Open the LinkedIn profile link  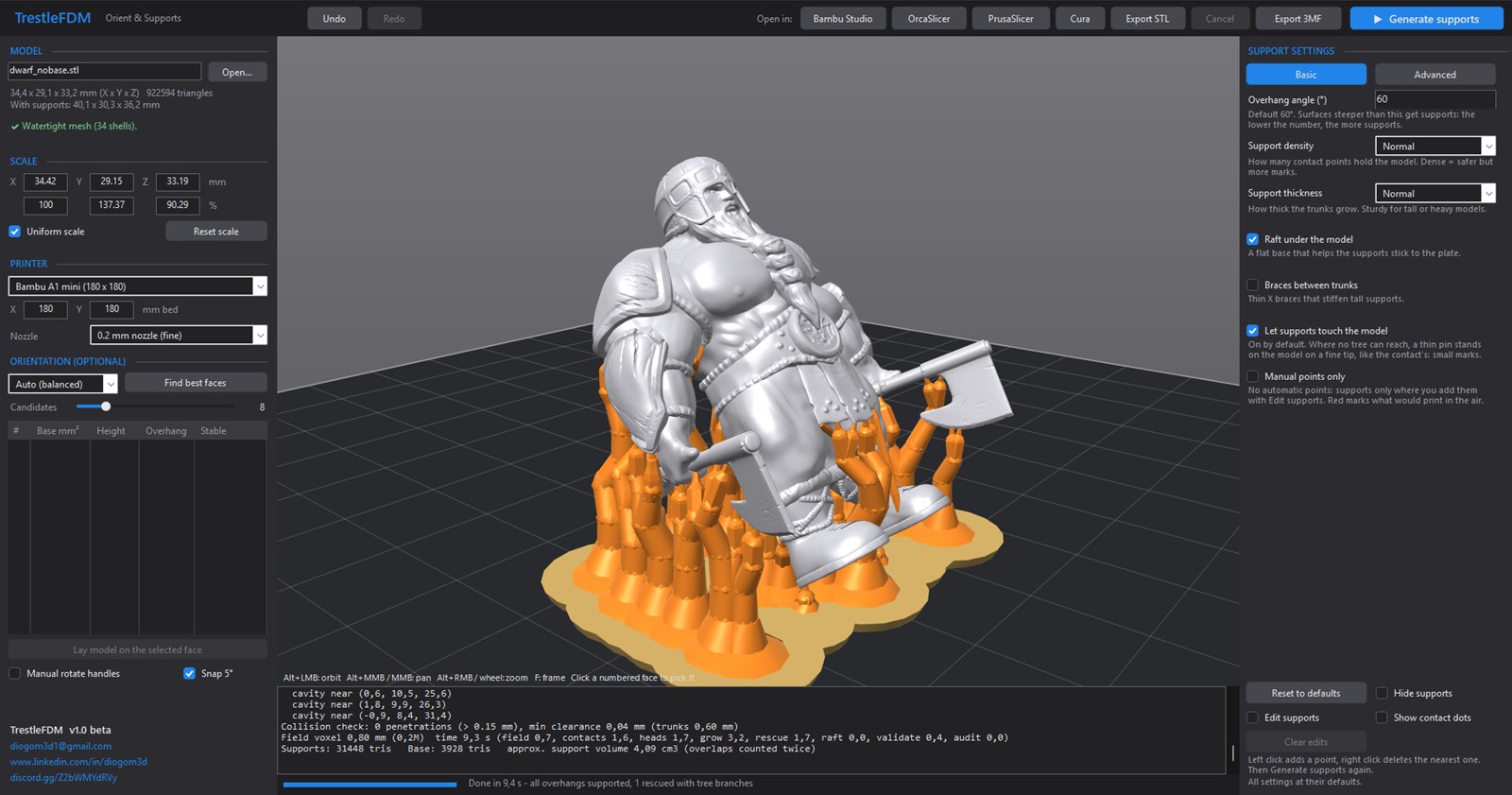click(78, 762)
